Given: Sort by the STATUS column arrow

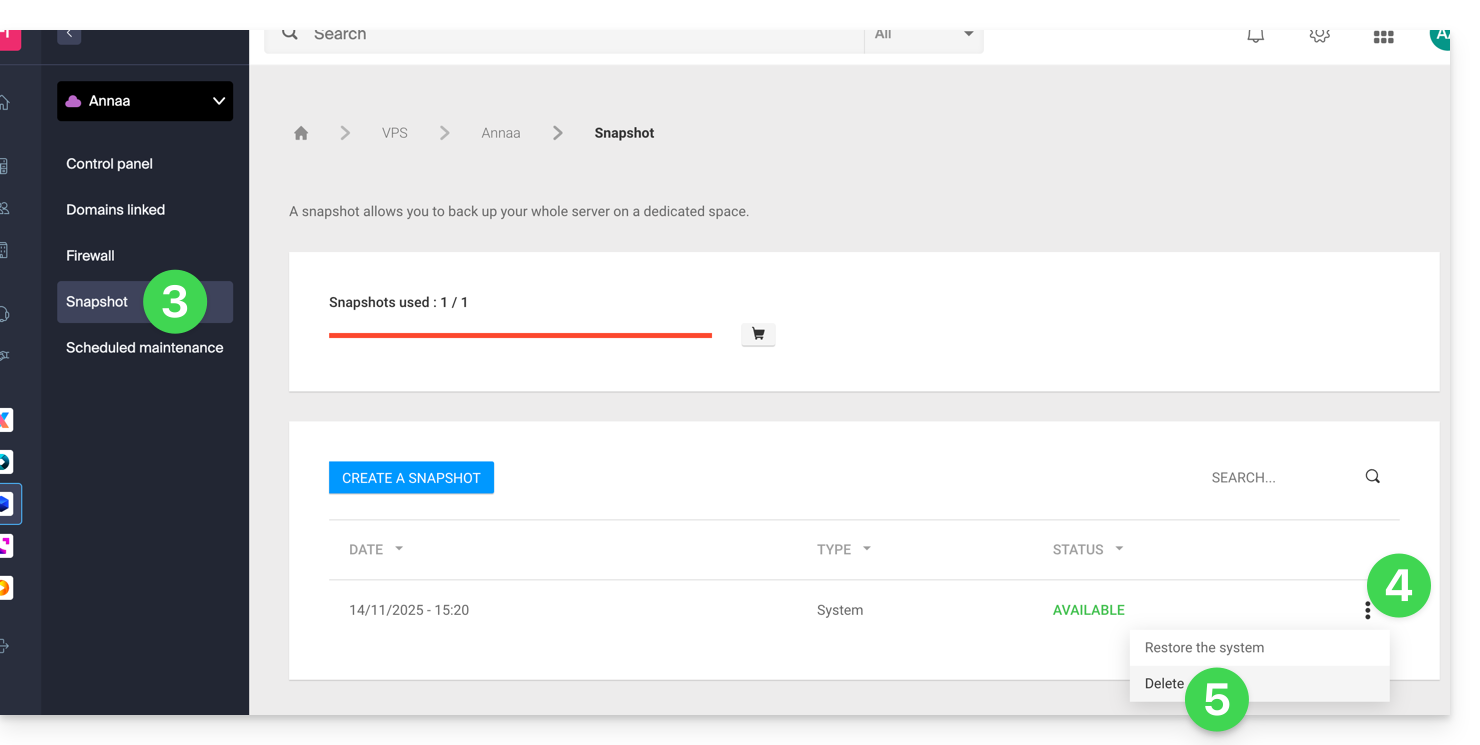Looking at the screenshot, I should pyautogui.click(x=1119, y=549).
